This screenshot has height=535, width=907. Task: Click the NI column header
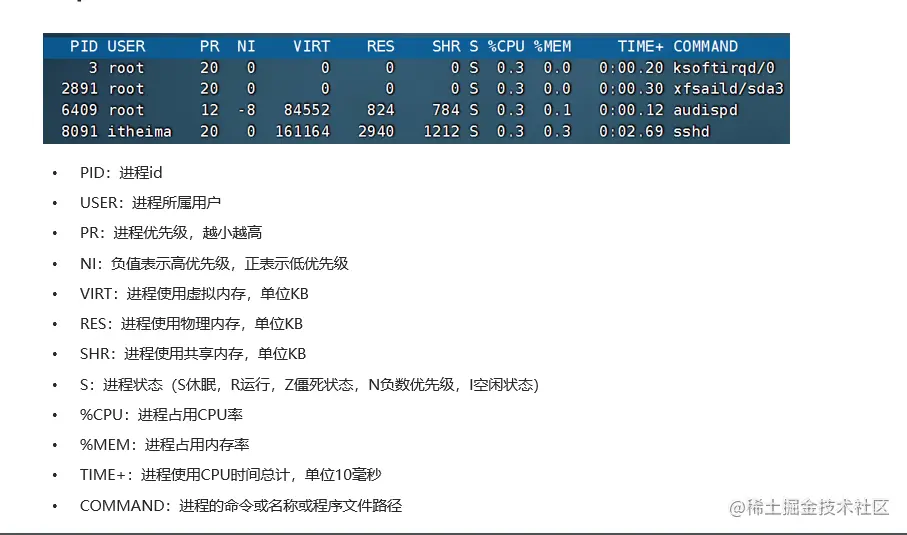coord(246,46)
